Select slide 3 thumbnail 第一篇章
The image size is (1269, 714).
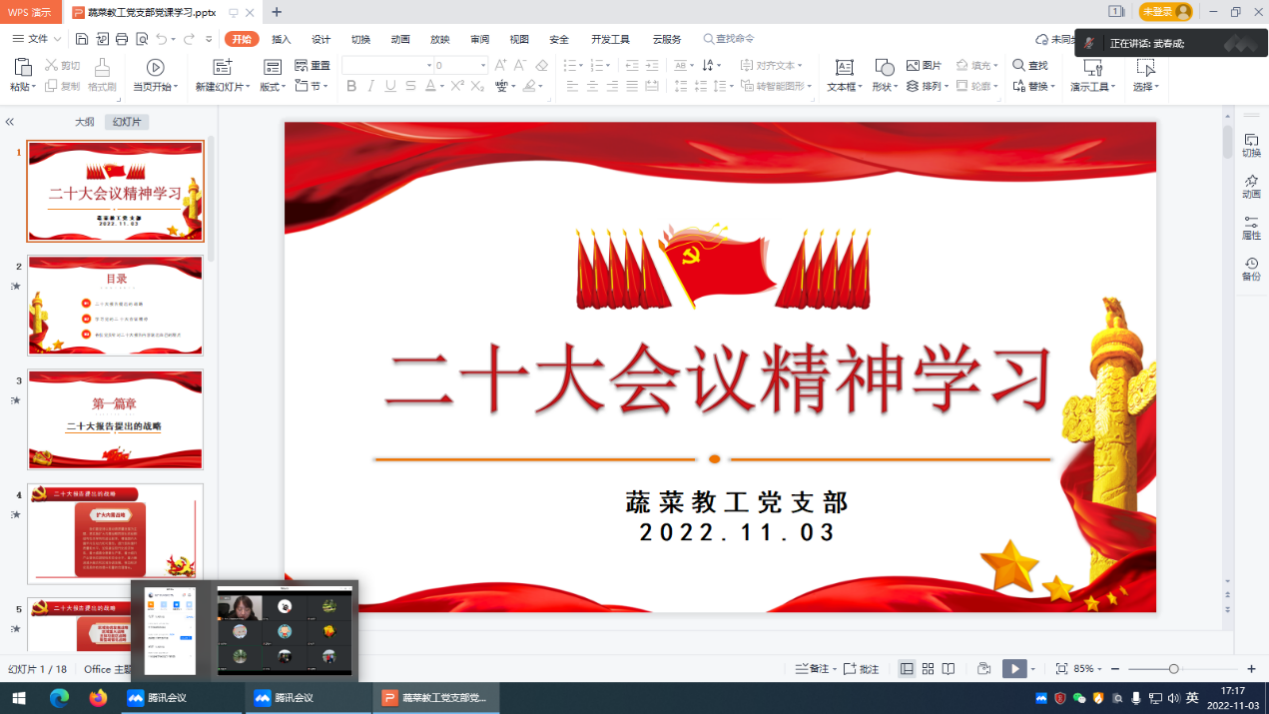click(x=116, y=419)
